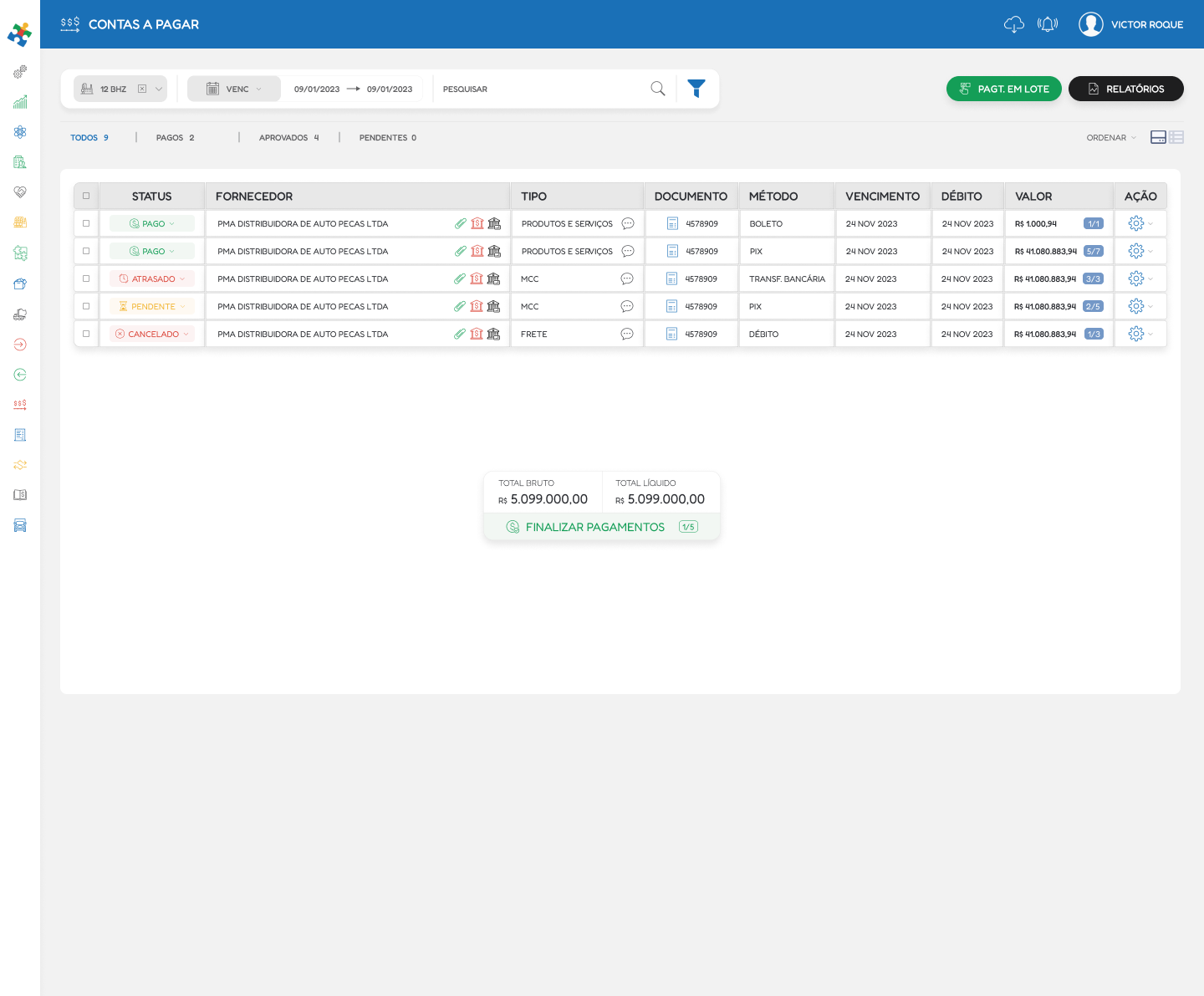1204x996 pixels.
Task: Switch to the APROVADOS tab
Action: coord(288,138)
